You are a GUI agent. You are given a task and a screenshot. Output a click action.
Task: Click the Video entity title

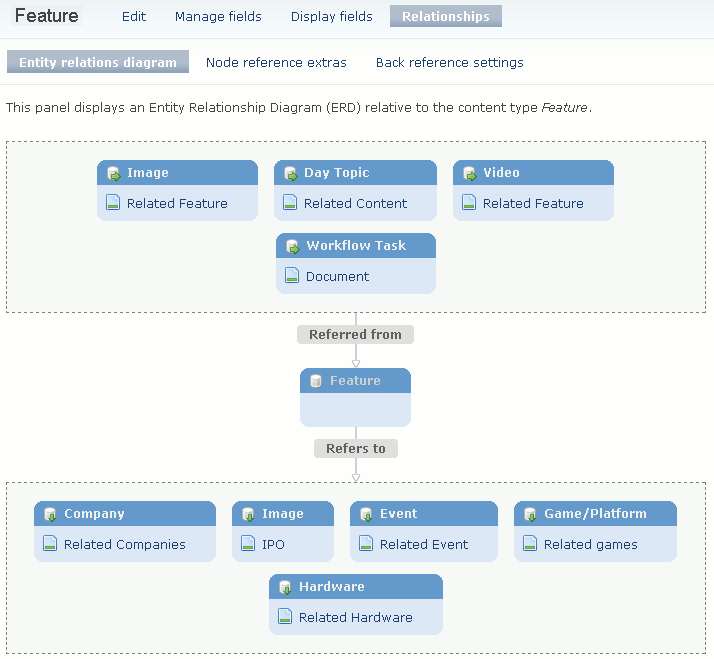[x=501, y=173]
